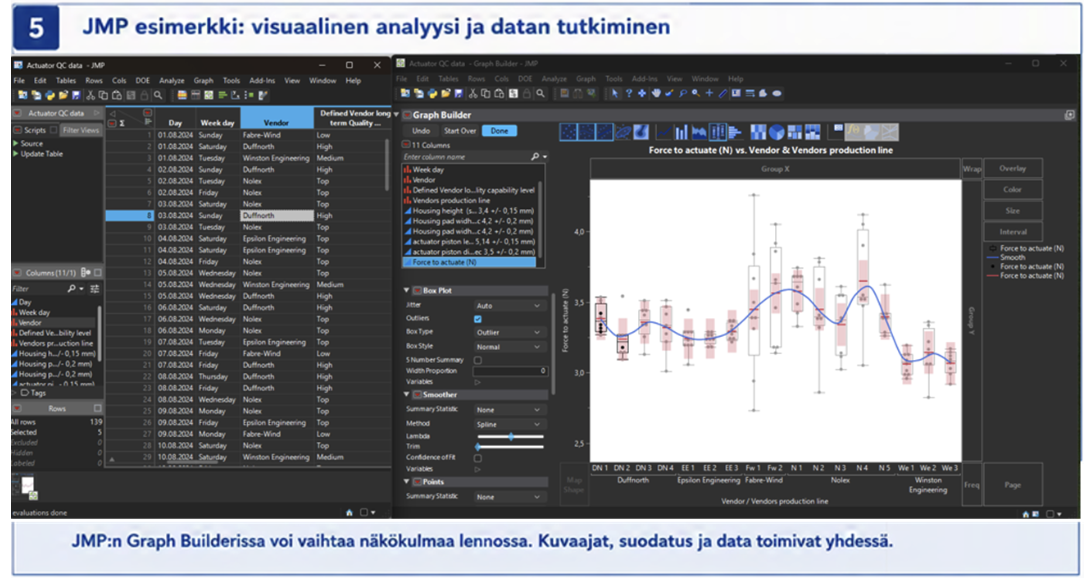Collapse the Smoother section triangle
Viewport: 1086px width, 581px height.
pos(407,394)
